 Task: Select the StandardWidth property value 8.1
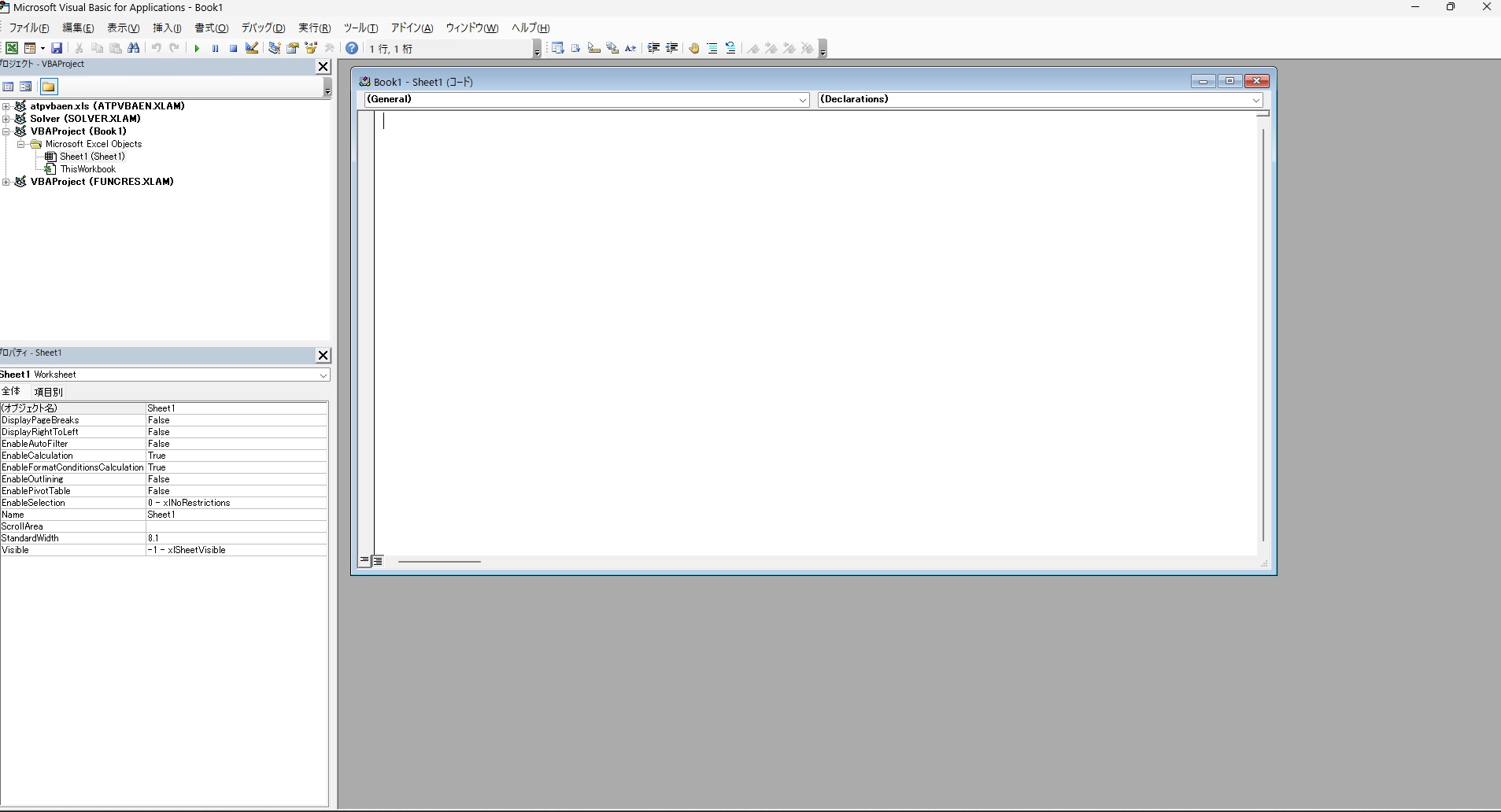tap(236, 538)
